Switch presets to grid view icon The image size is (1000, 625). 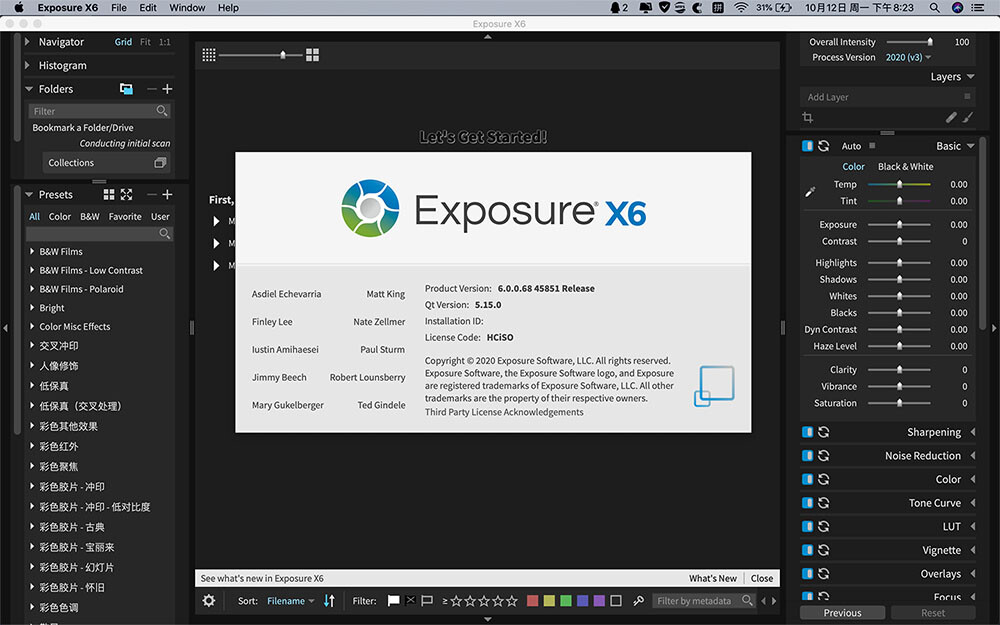pyautogui.click(x=109, y=195)
